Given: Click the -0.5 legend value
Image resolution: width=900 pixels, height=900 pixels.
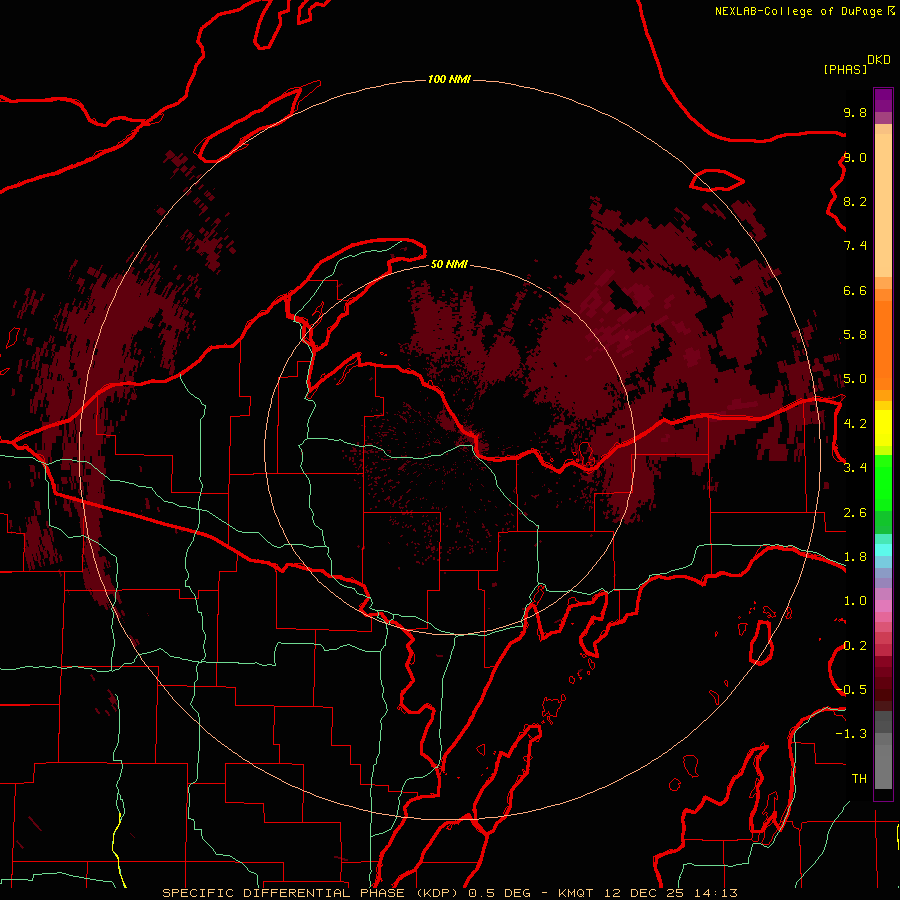Looking at the screenshot, I should point(852,690).
